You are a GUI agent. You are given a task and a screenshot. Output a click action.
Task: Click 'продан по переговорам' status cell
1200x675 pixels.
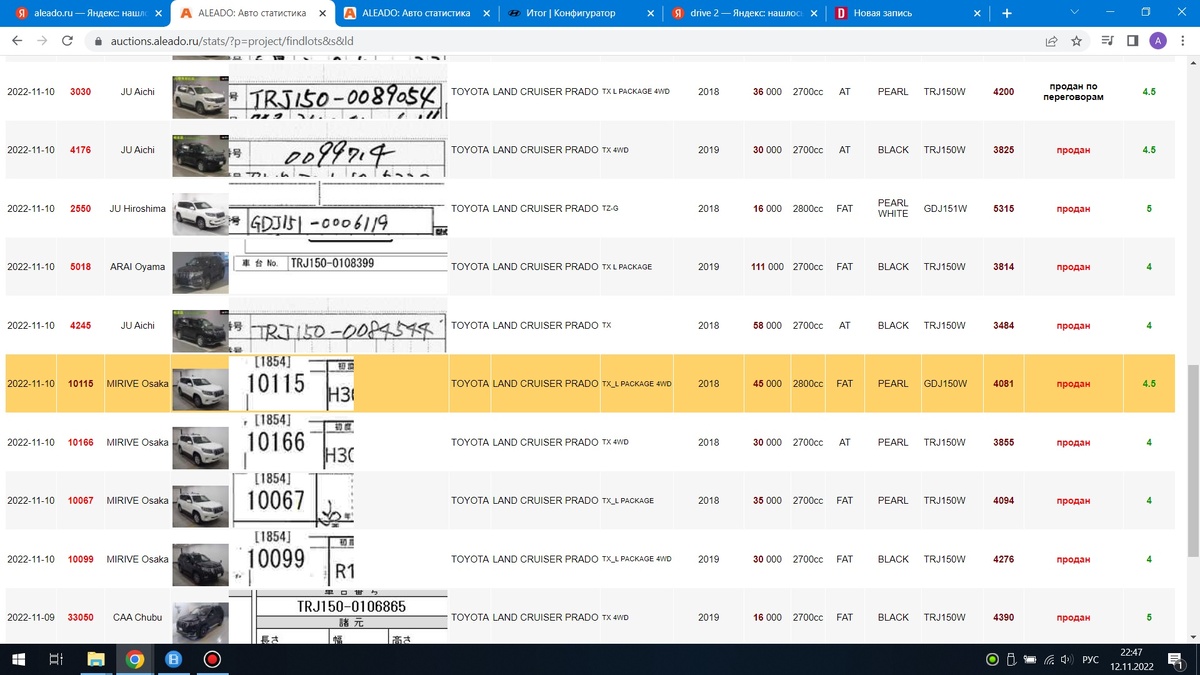pos(1073,92)
